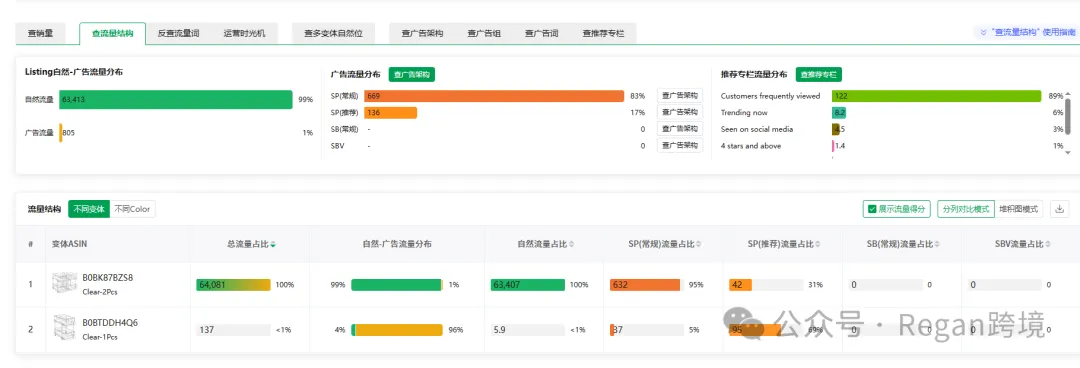Open product image for B0BK87BZS8
Screen dimensions: 1080x368
(x=64, y=283)
